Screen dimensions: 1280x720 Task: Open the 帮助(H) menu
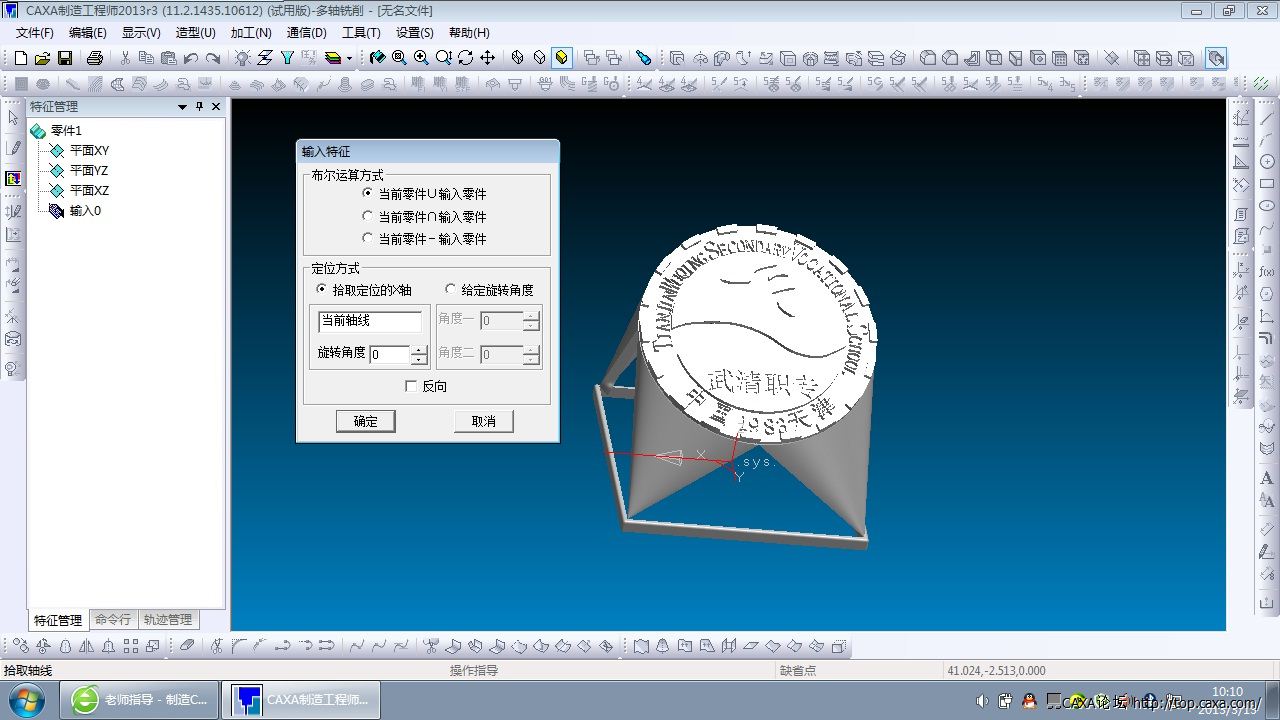coord(469,33)
